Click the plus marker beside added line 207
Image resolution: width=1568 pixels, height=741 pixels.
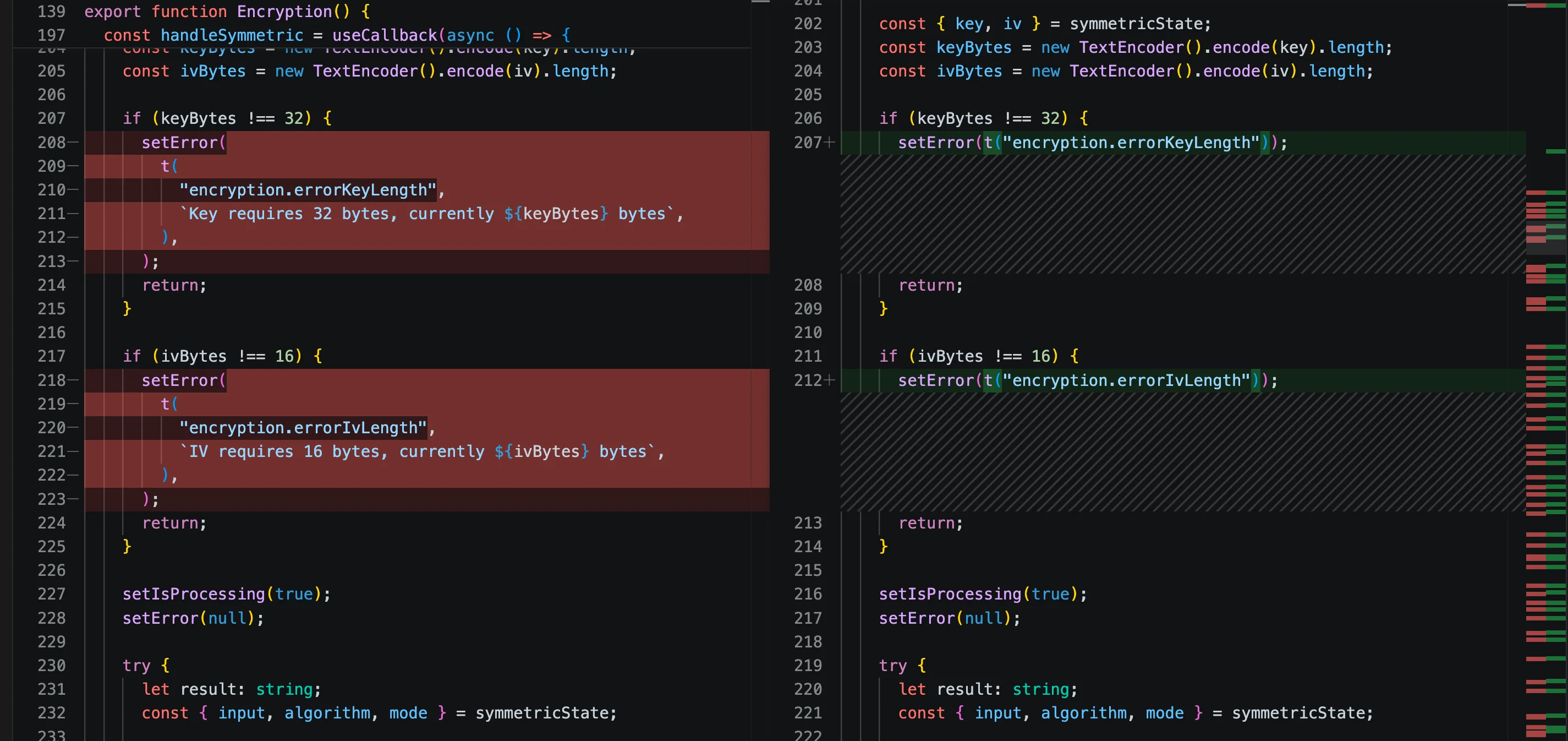[x=829, y=143]
